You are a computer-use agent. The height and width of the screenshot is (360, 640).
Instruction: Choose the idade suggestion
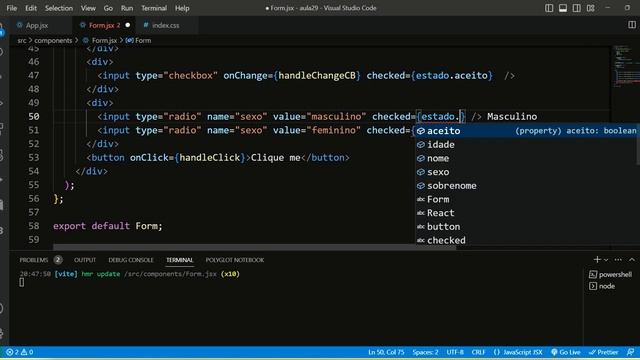click(527, 144)
